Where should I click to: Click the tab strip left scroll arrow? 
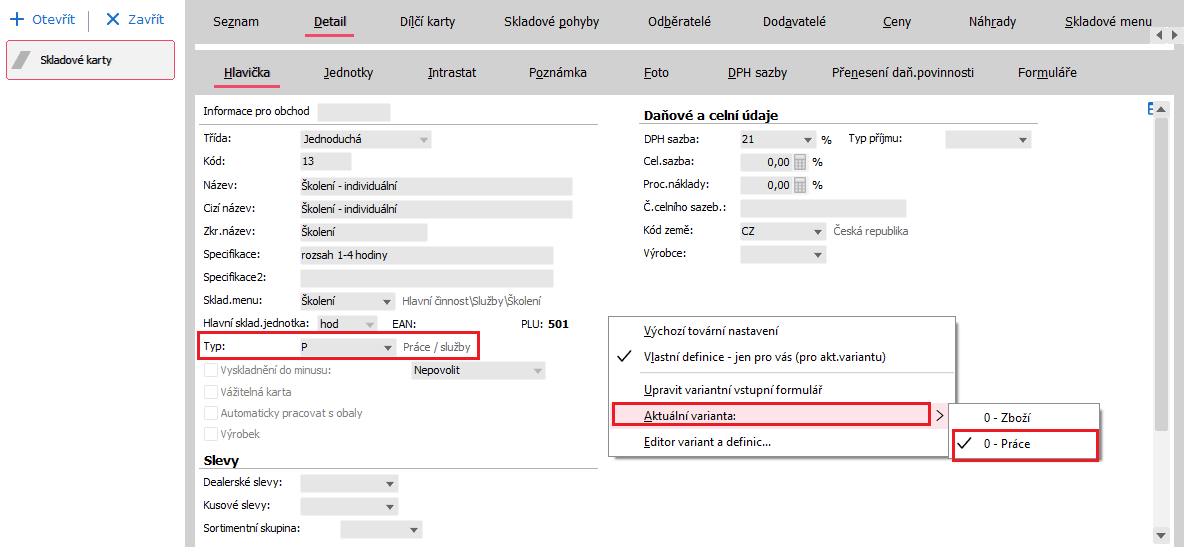[1161, 36]
